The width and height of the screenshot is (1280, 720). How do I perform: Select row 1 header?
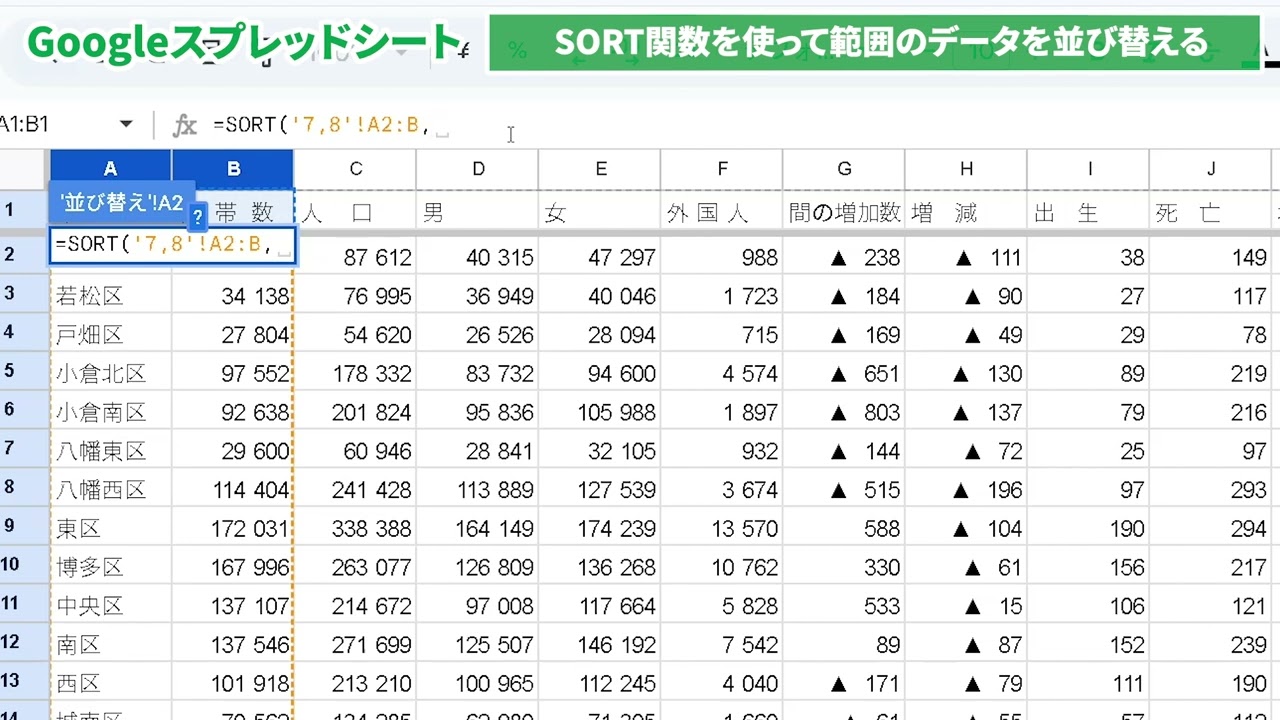pos(10,211)
